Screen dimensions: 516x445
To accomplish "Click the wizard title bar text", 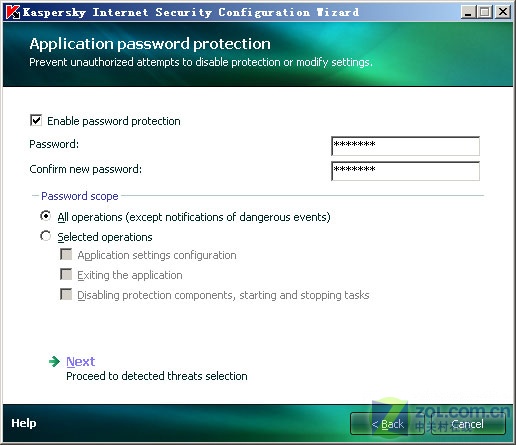I will [x=191, y=12].
